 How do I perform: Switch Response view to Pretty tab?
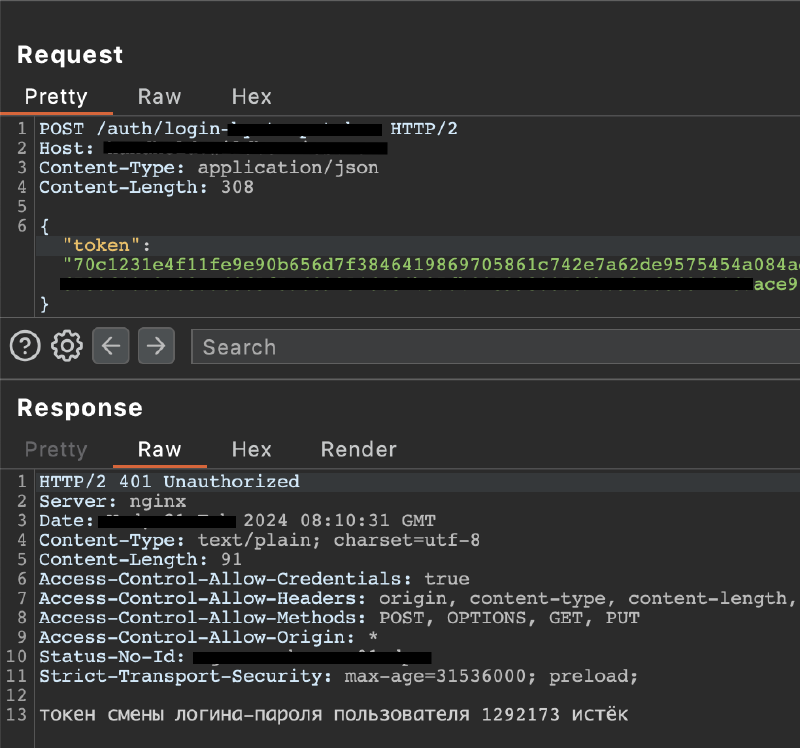(x=56, y=450)
